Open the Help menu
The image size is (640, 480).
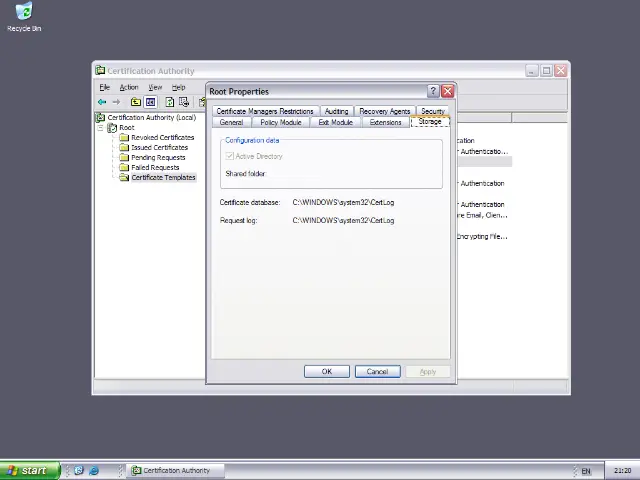[x=179, y=87]
